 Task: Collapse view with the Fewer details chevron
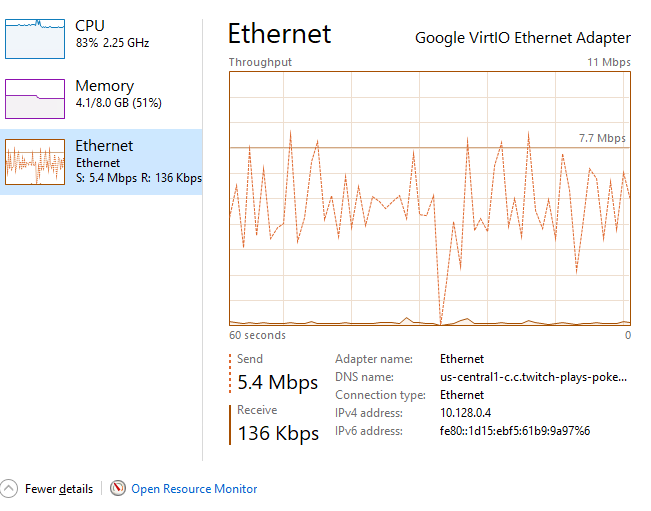point(9,489)
